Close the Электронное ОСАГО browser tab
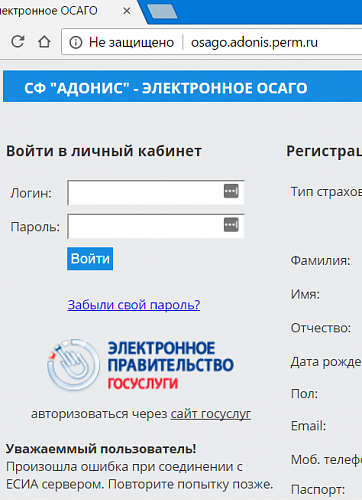Viewport: 362px width, 500px height. pos(127,11)
